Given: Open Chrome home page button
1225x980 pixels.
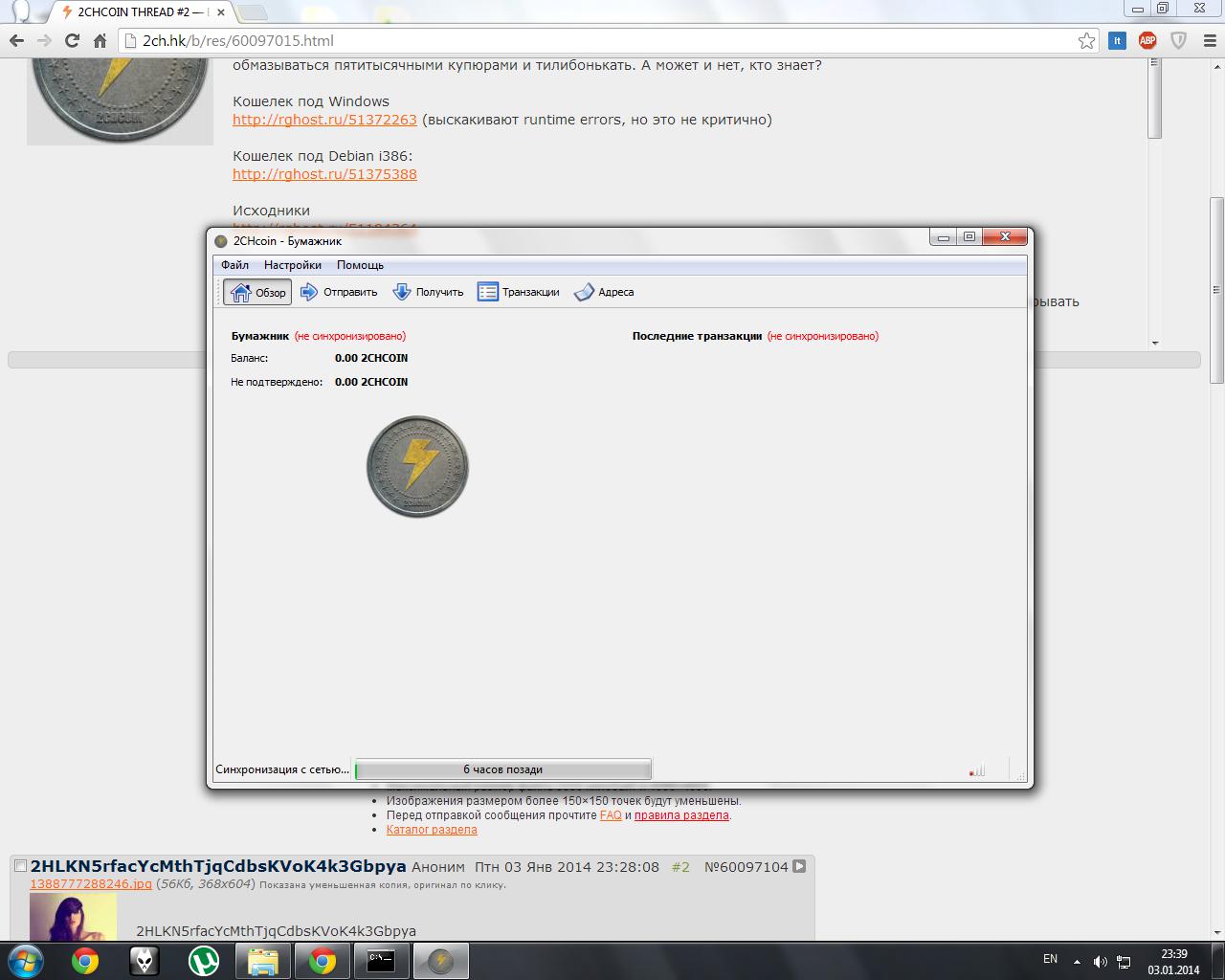Looking at the screenshot, I should (x=100, y=40).
